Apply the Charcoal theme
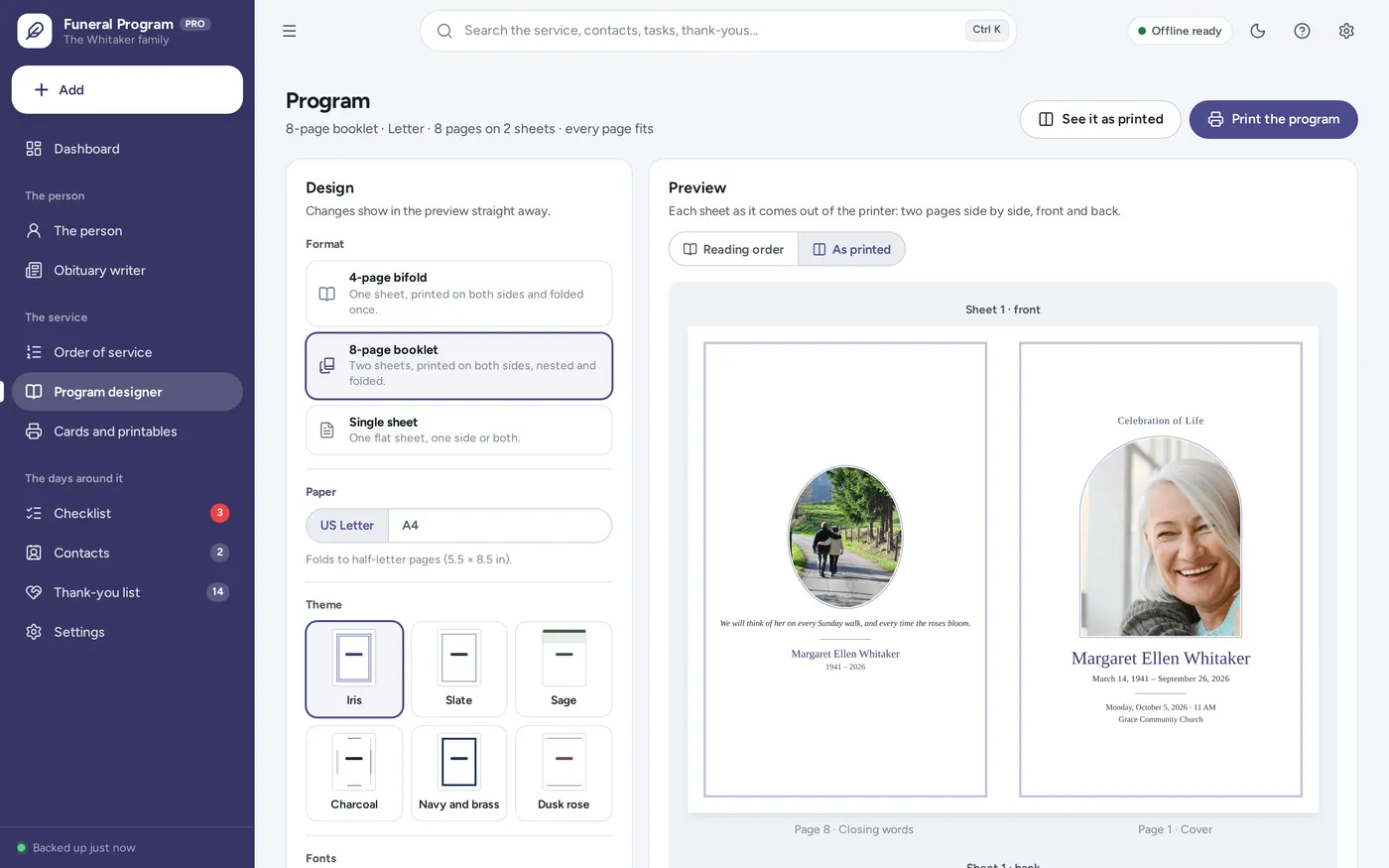 pyautogui.click(x=354, y=774)
